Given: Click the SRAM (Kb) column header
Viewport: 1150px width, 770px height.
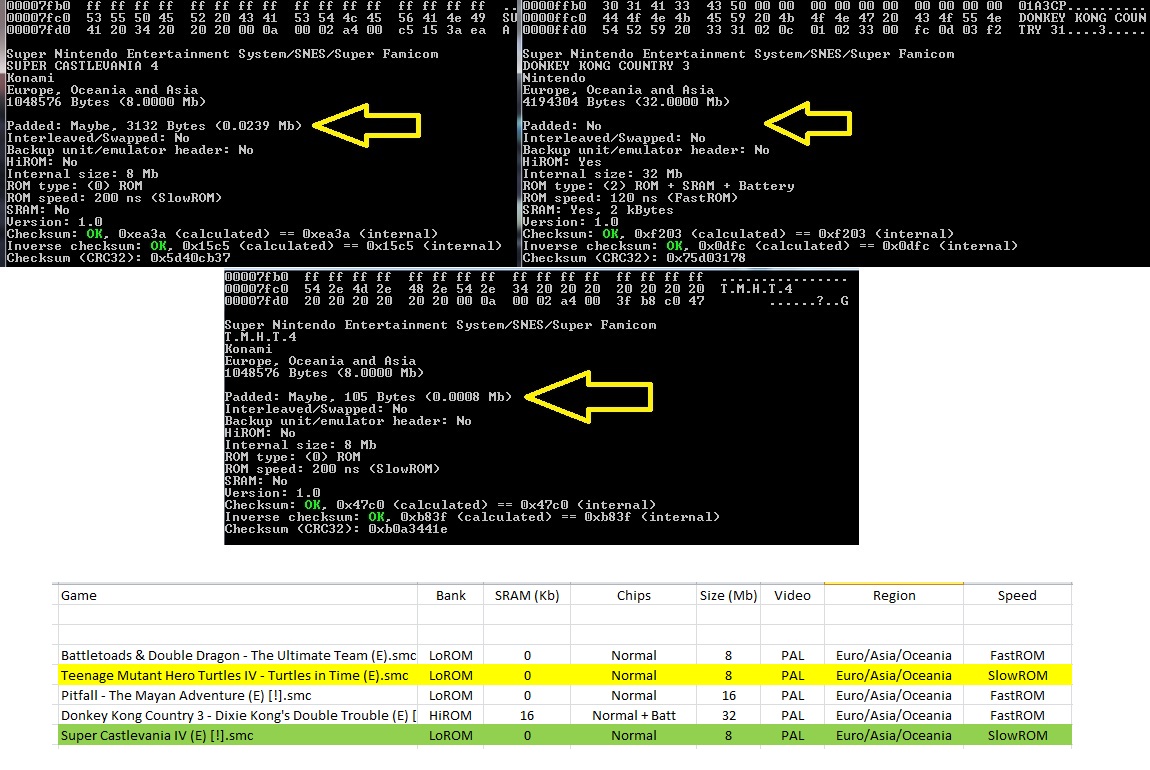Looking at the screenshot, I should point(527,595).
